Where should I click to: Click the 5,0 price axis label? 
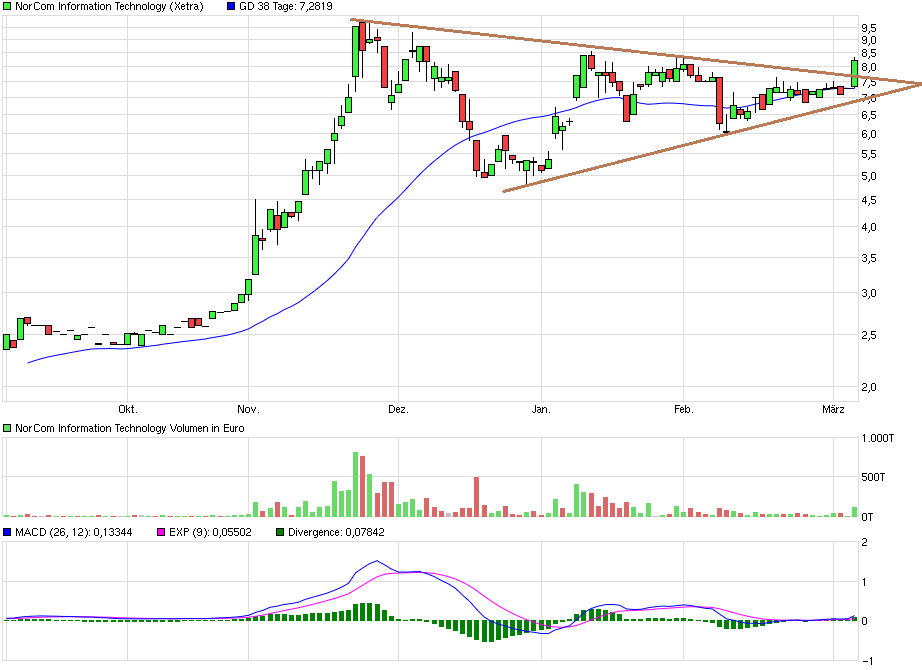click(869, 176)
